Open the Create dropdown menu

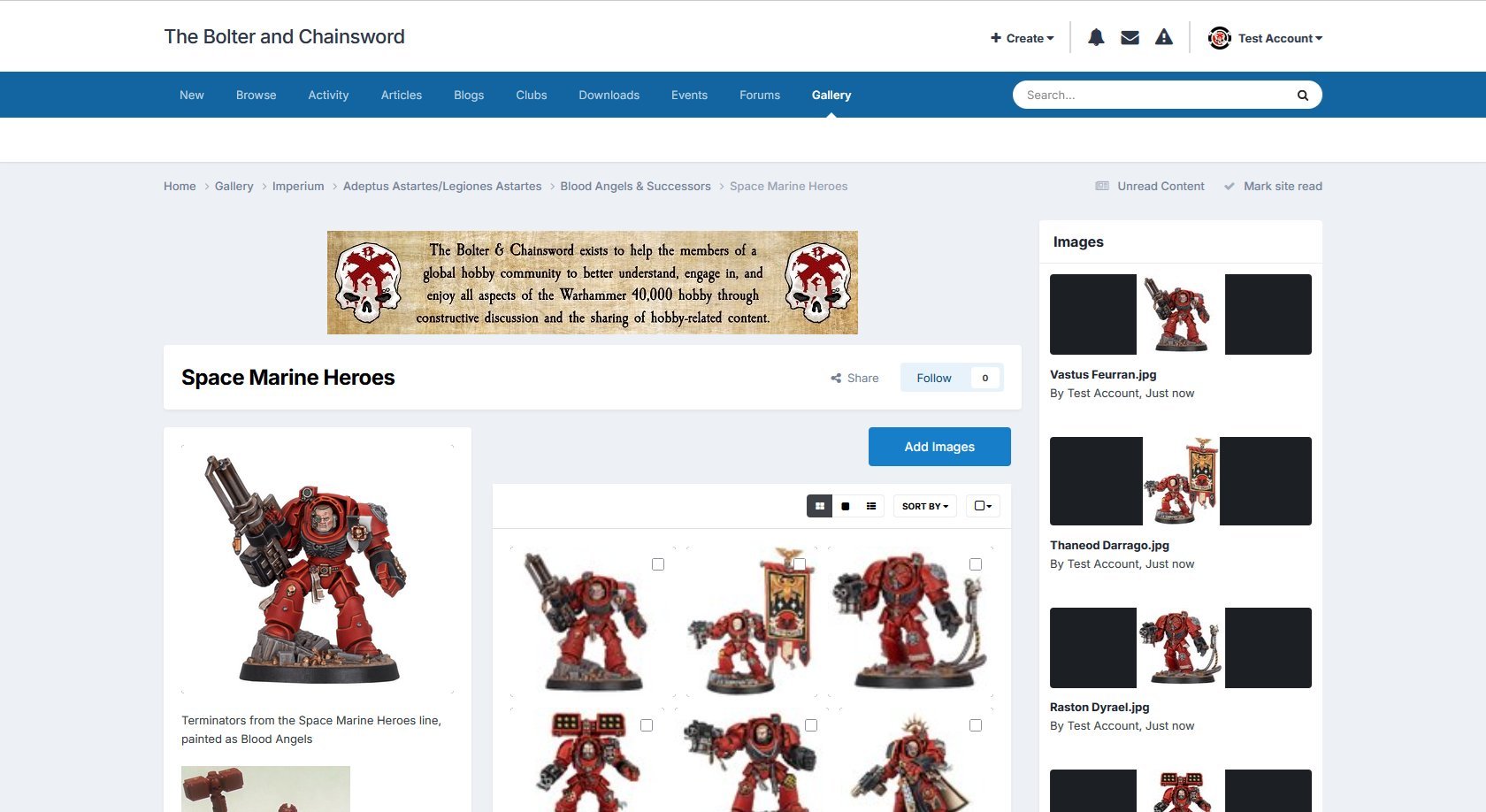pyautogui.click(x=1023, y=38)
